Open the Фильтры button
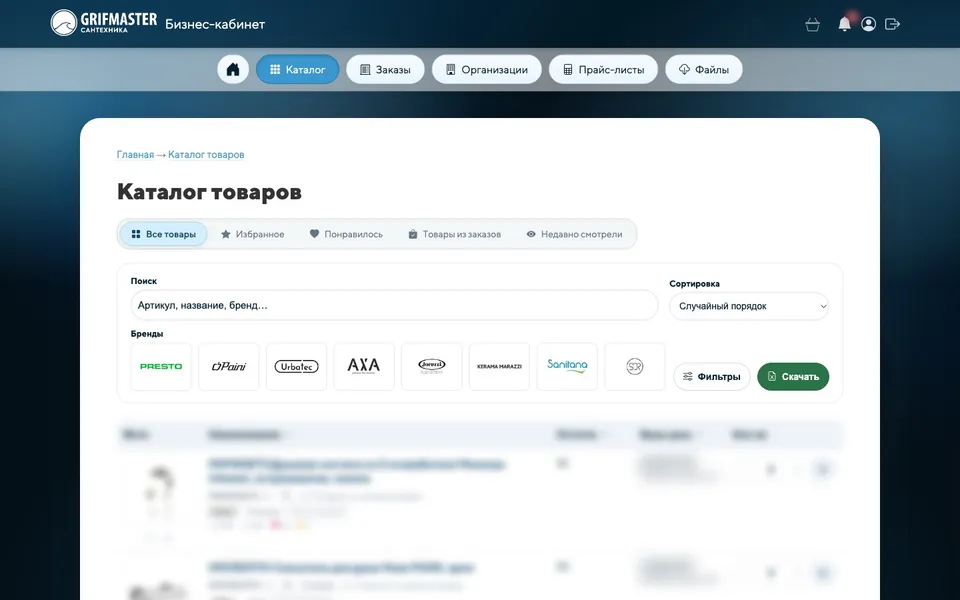The image size is (960, 600). tap(711, 377)
